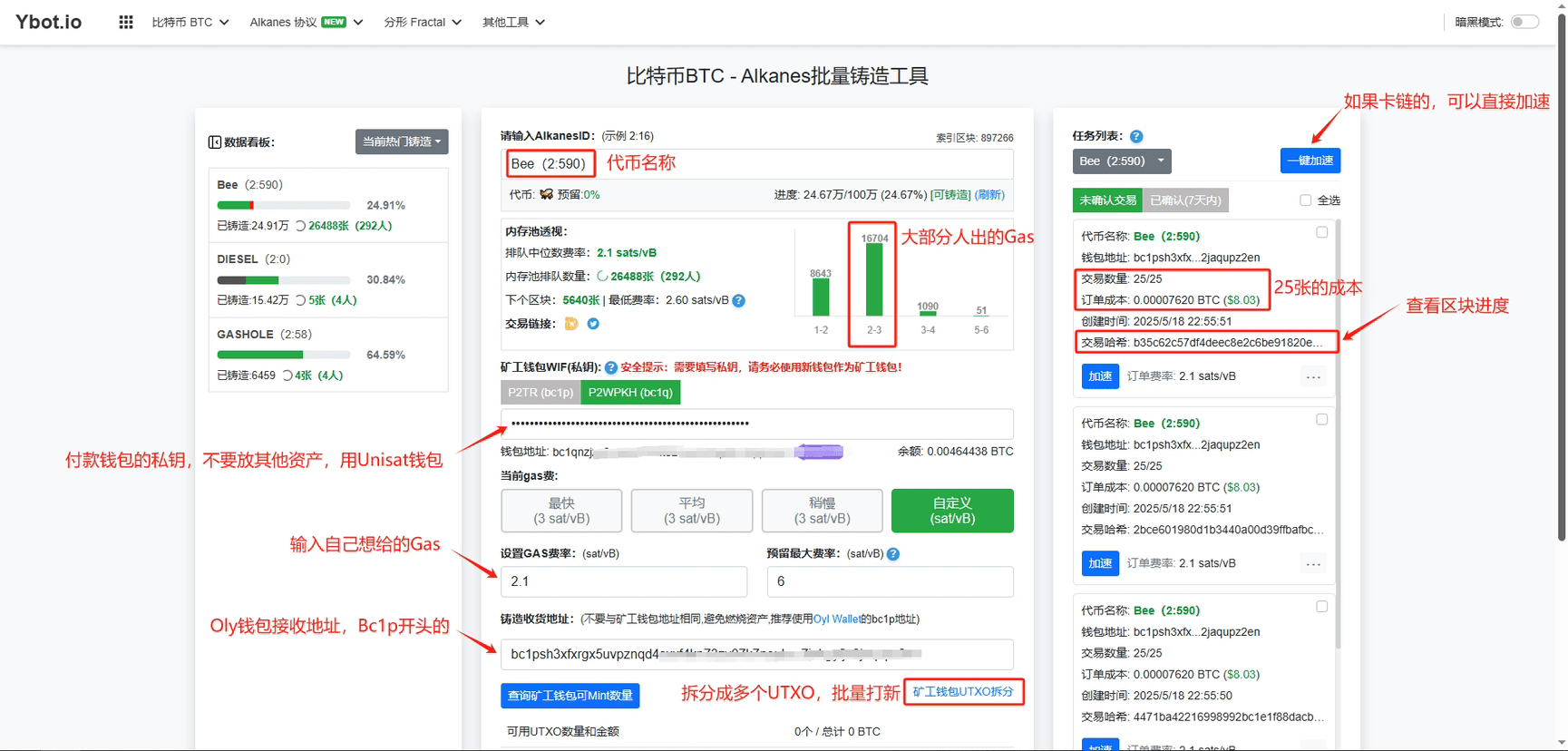
Task: Select DIESEL (2:0) in data dashboard
Action: coord(328,279)
